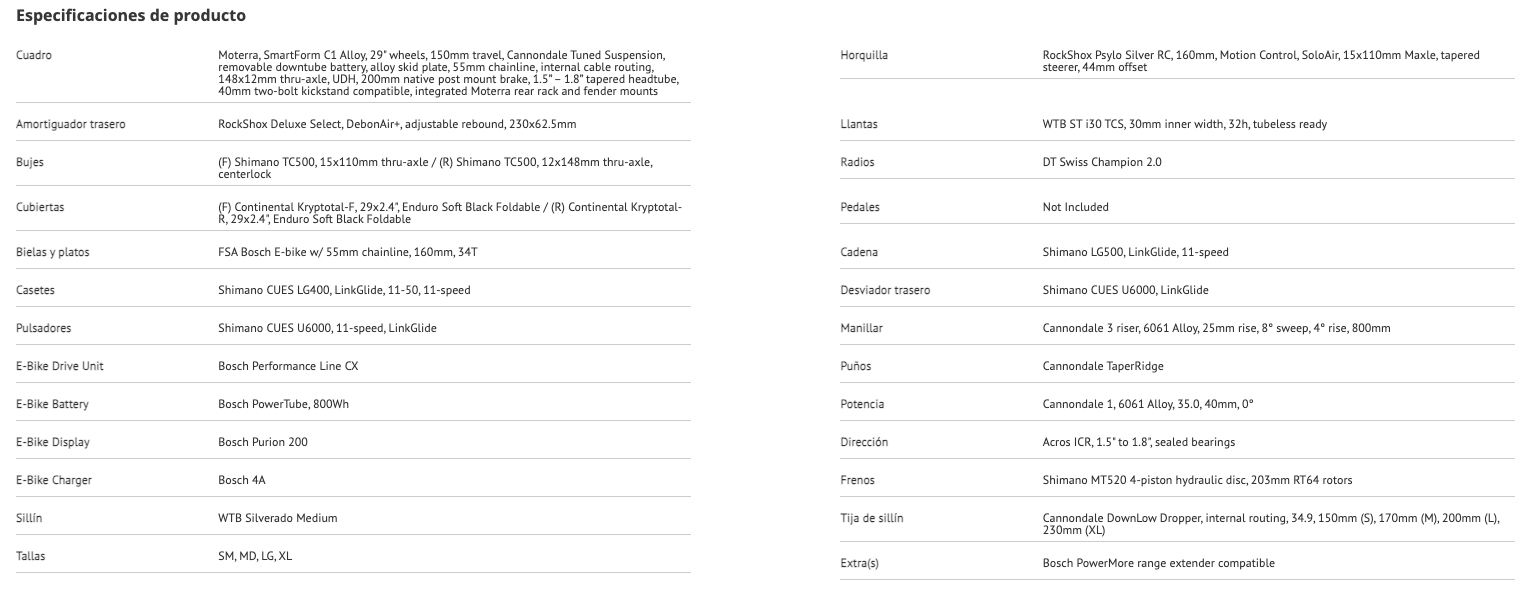Click the Cuadro specification label
The width and height of the screenshot is (1532, 597).
34,55
